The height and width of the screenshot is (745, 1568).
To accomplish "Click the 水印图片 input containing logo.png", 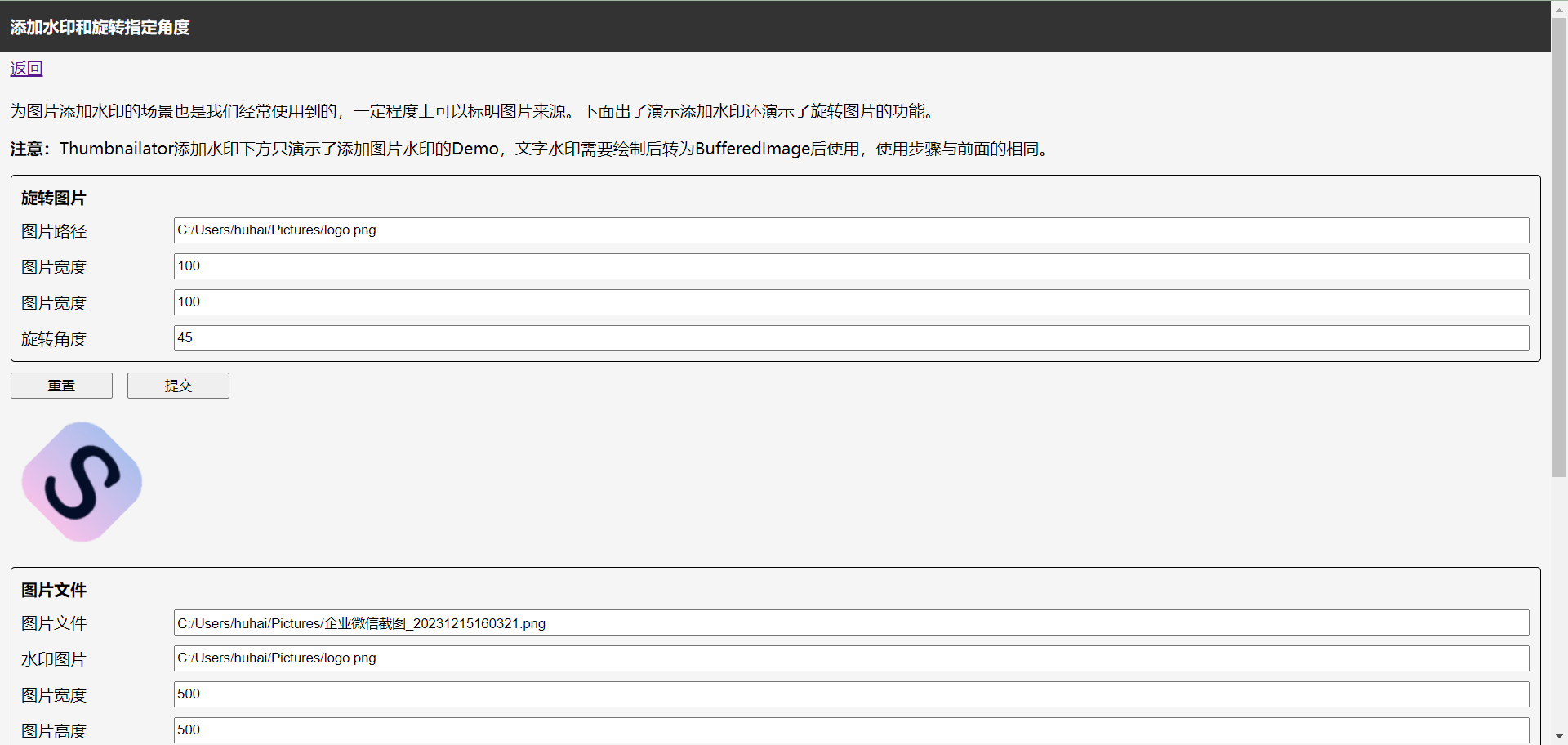I will pos(572,658).
